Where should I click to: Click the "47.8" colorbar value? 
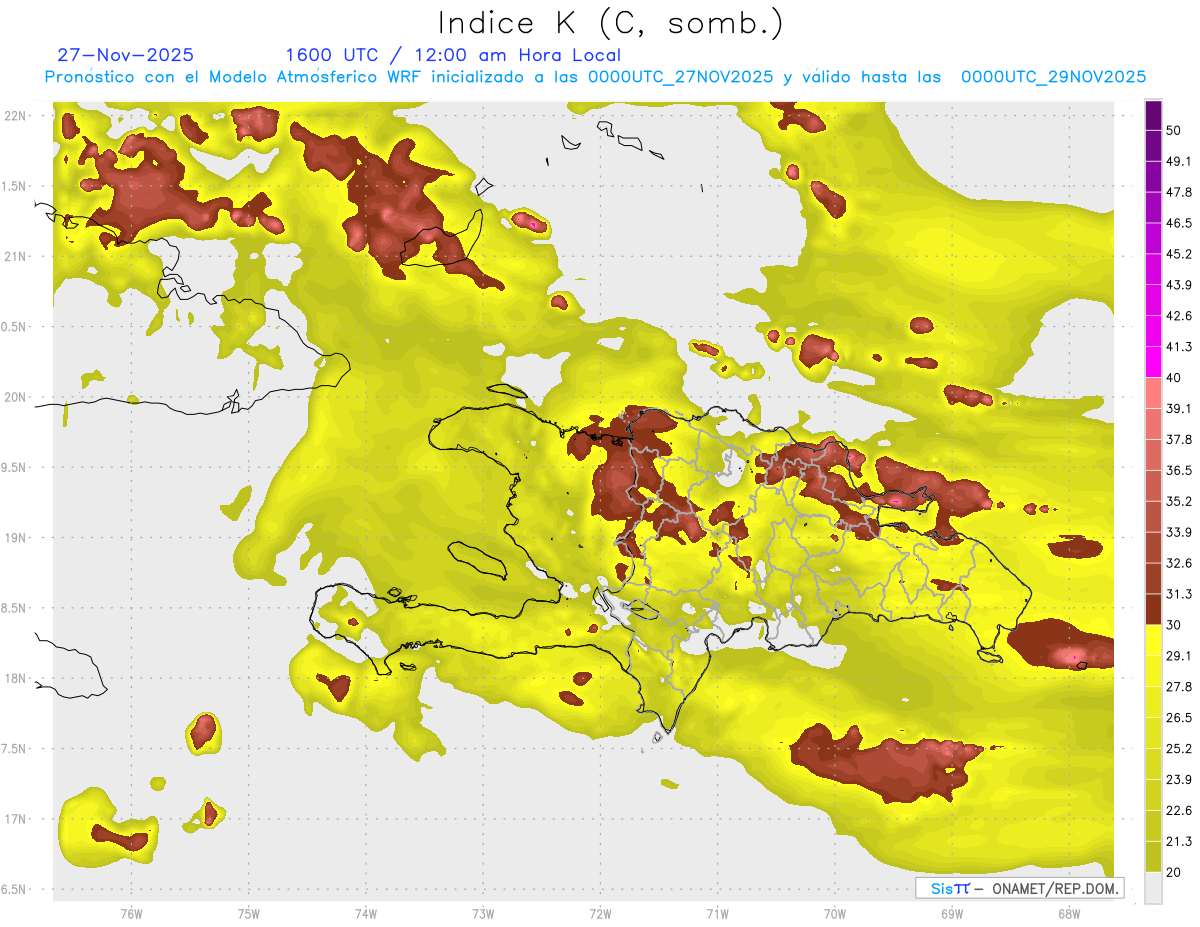1179,192
